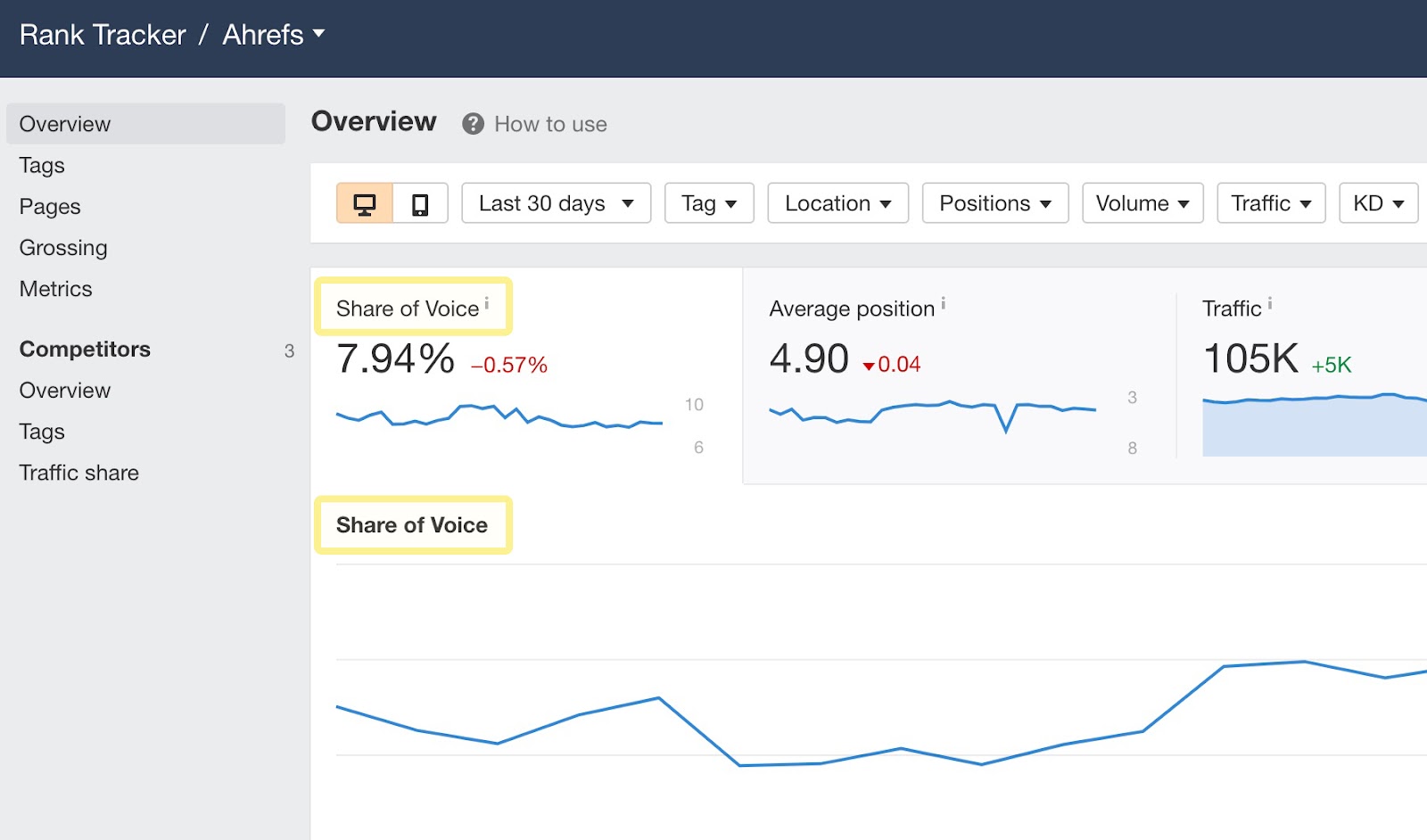
Task: Select the desktop device icon
Action: coord(366,203)
